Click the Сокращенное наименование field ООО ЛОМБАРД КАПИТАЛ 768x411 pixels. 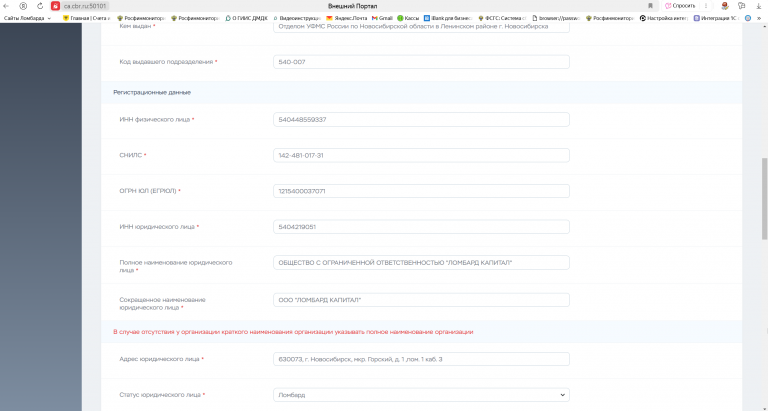(x=421, y=300)
